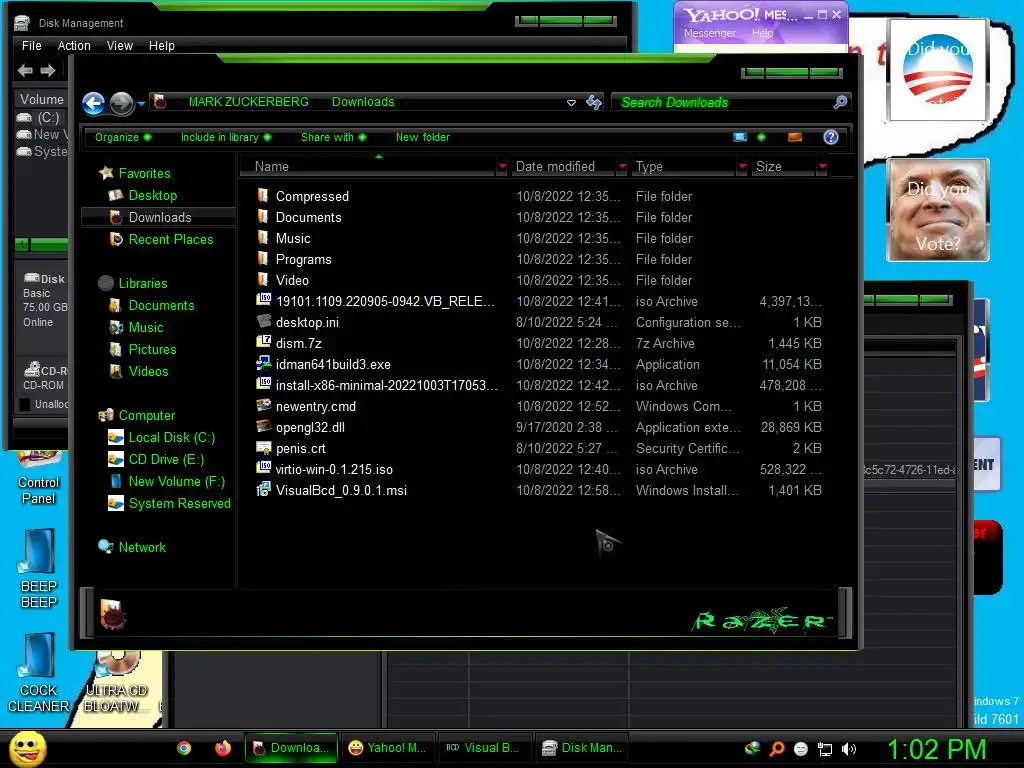
Task: Launch Chrome from the taskbar
Action: coord(184,748)
